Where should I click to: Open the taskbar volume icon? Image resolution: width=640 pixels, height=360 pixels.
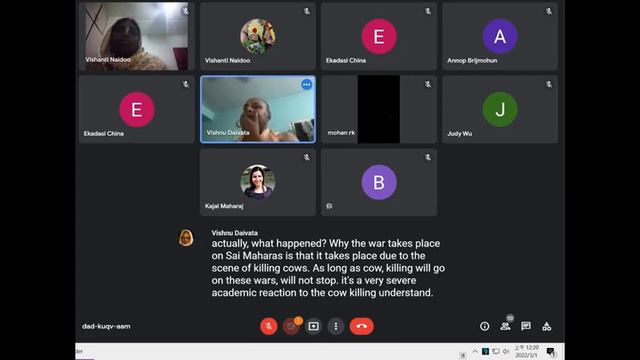[x=506, y=351]
